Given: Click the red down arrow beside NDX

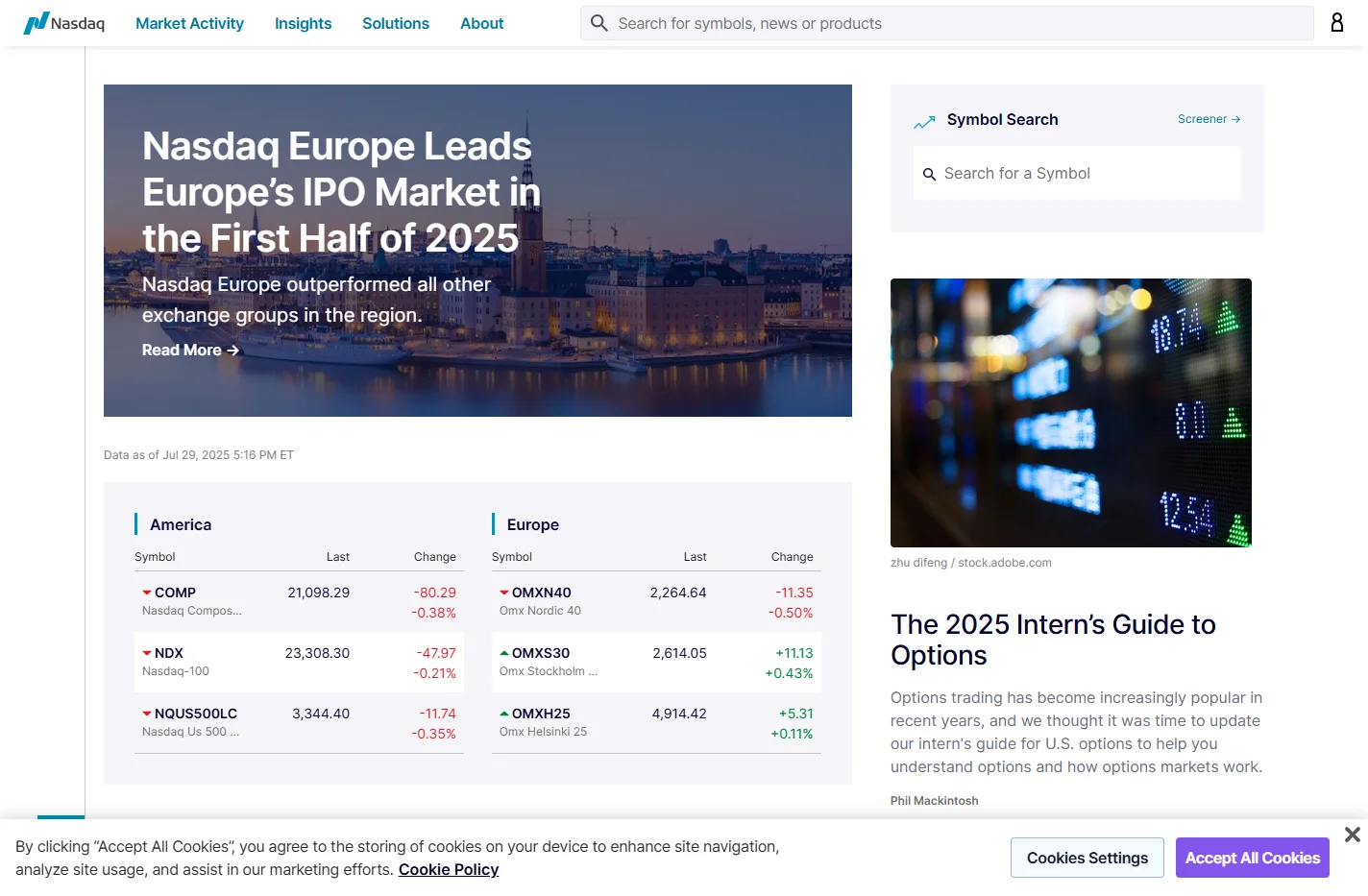Looking at the screenshot, I should pos(147,653).
